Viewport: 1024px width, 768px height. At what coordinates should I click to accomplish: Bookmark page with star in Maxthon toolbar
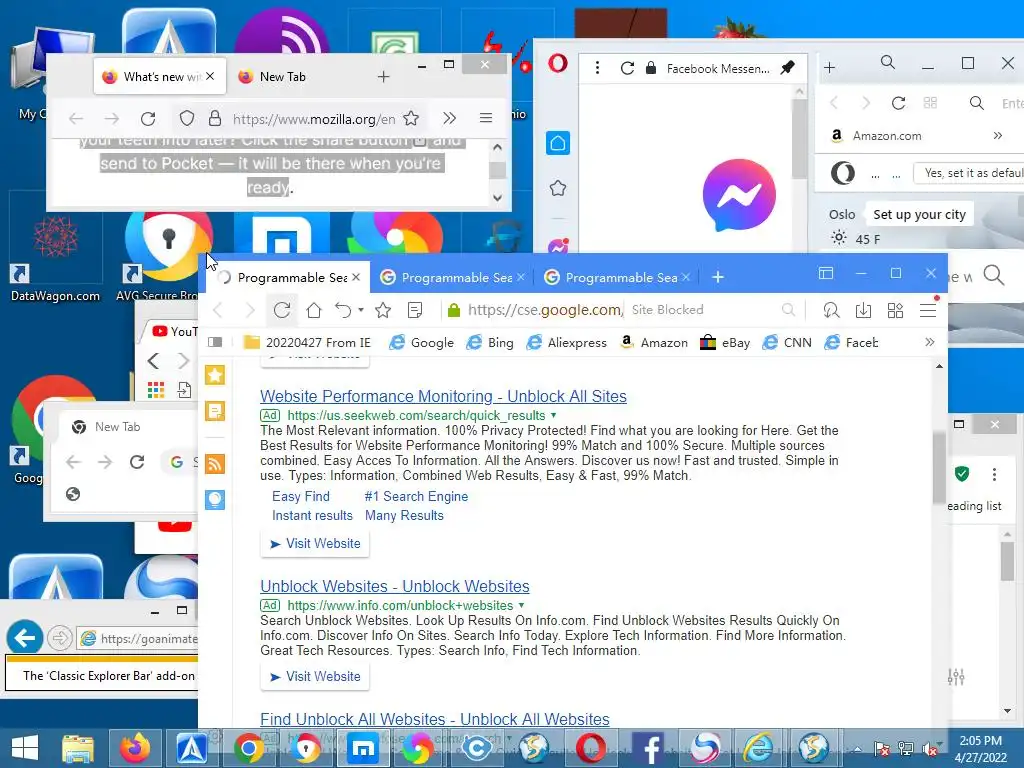click(x=383, y=310)
